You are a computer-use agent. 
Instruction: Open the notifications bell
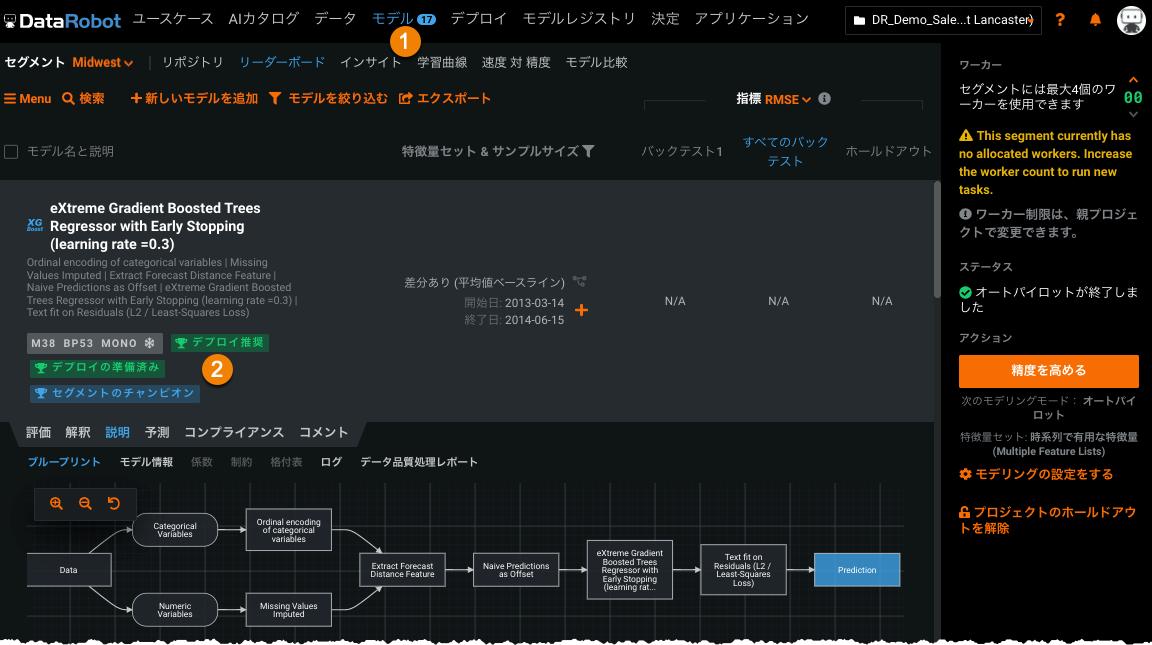[1095, 20]
